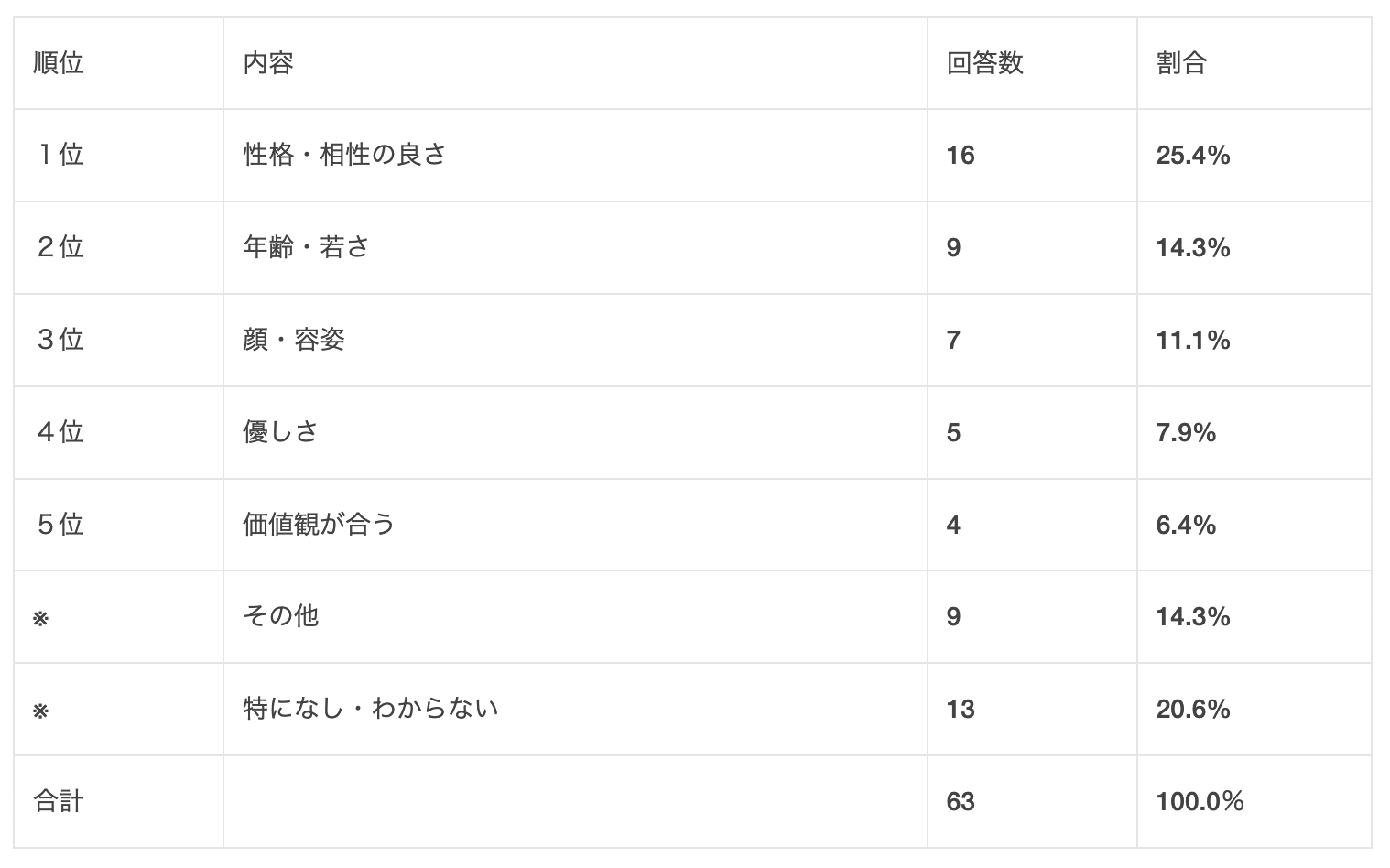Image resolution: width=1390 pixels, height=868 pixels.
Task: Click the 1位 rank cell
Action: click(x=60, y=155)
